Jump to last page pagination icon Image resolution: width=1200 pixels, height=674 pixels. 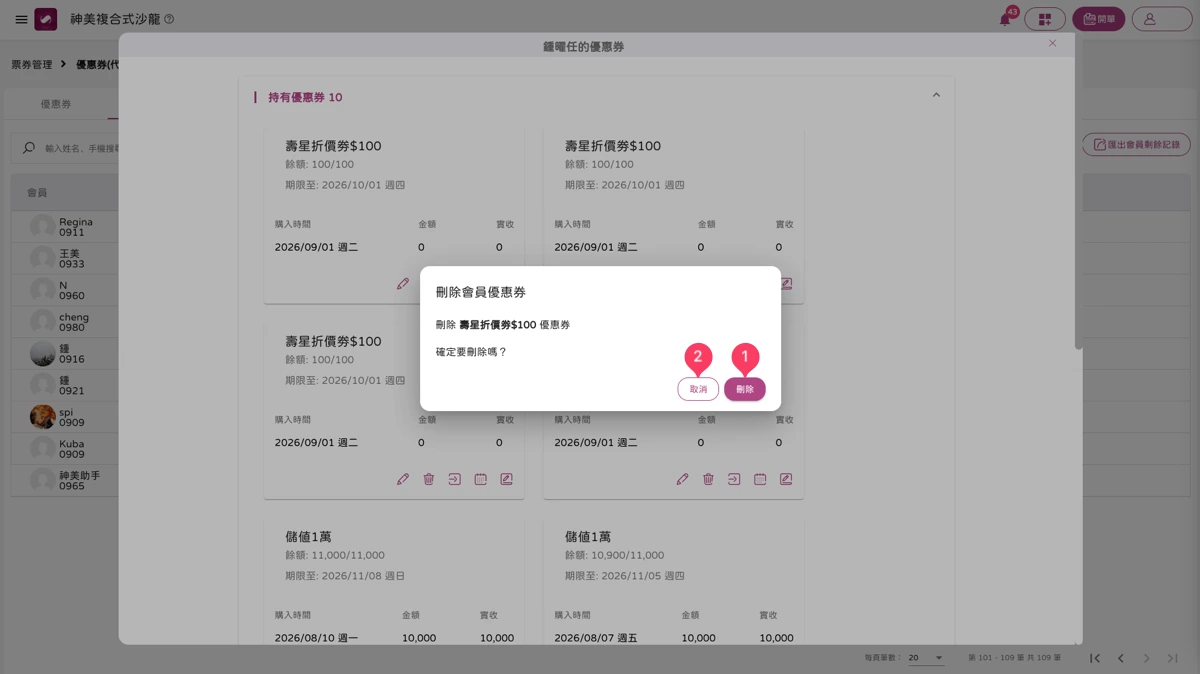click(1173, 658)
